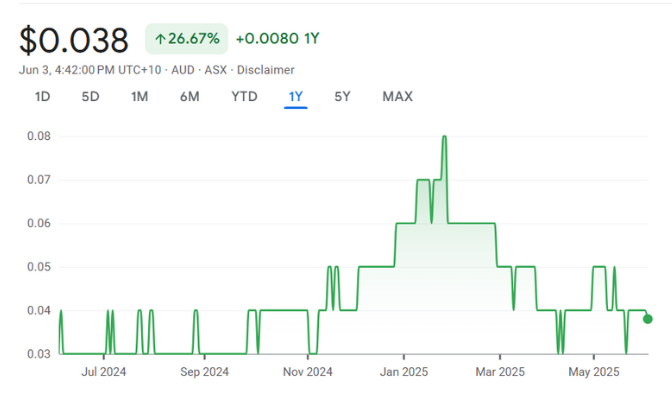
Task: Click the 0.06 y-axis label
Action: tap(39, 223)
